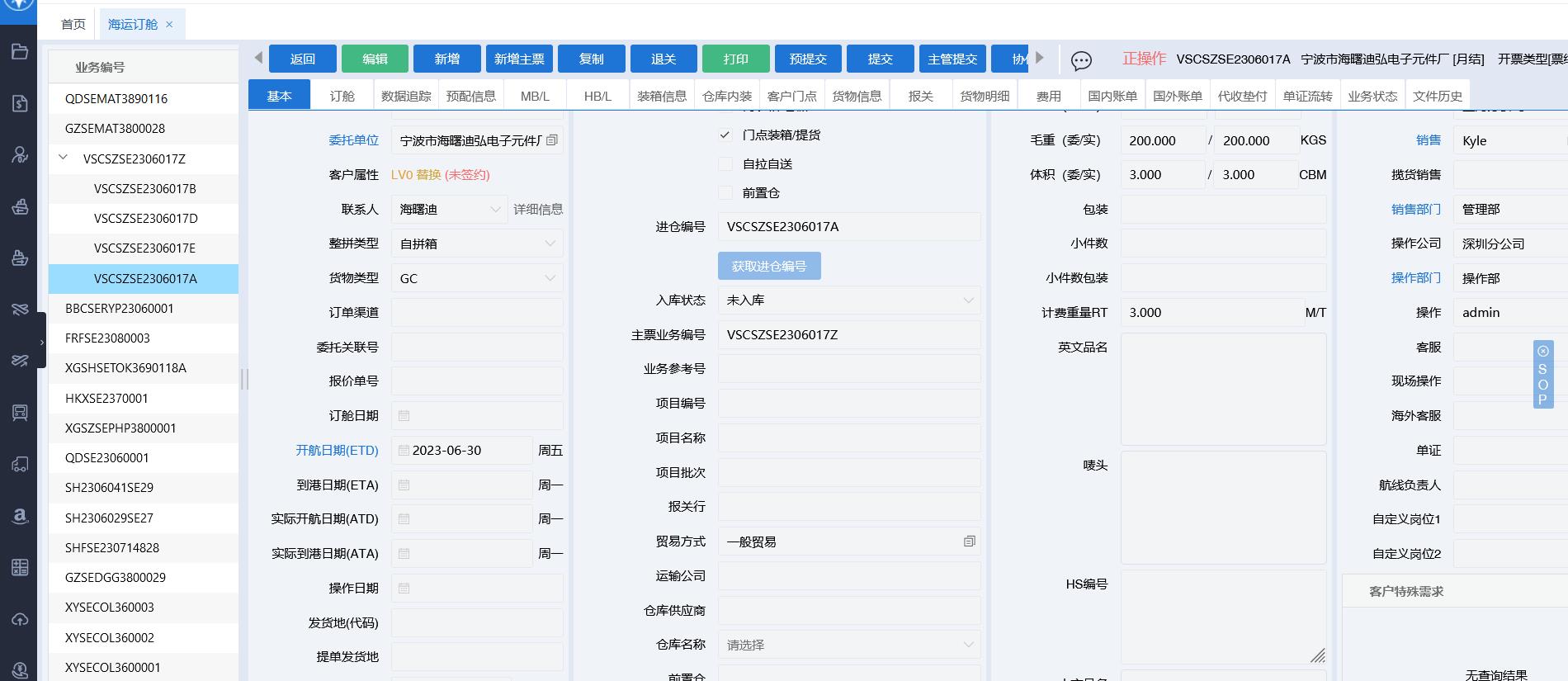The height and width of the screenshot is (681, 1568).
Task: Click the 业务参考号 input field
Action: click(848, 369)
